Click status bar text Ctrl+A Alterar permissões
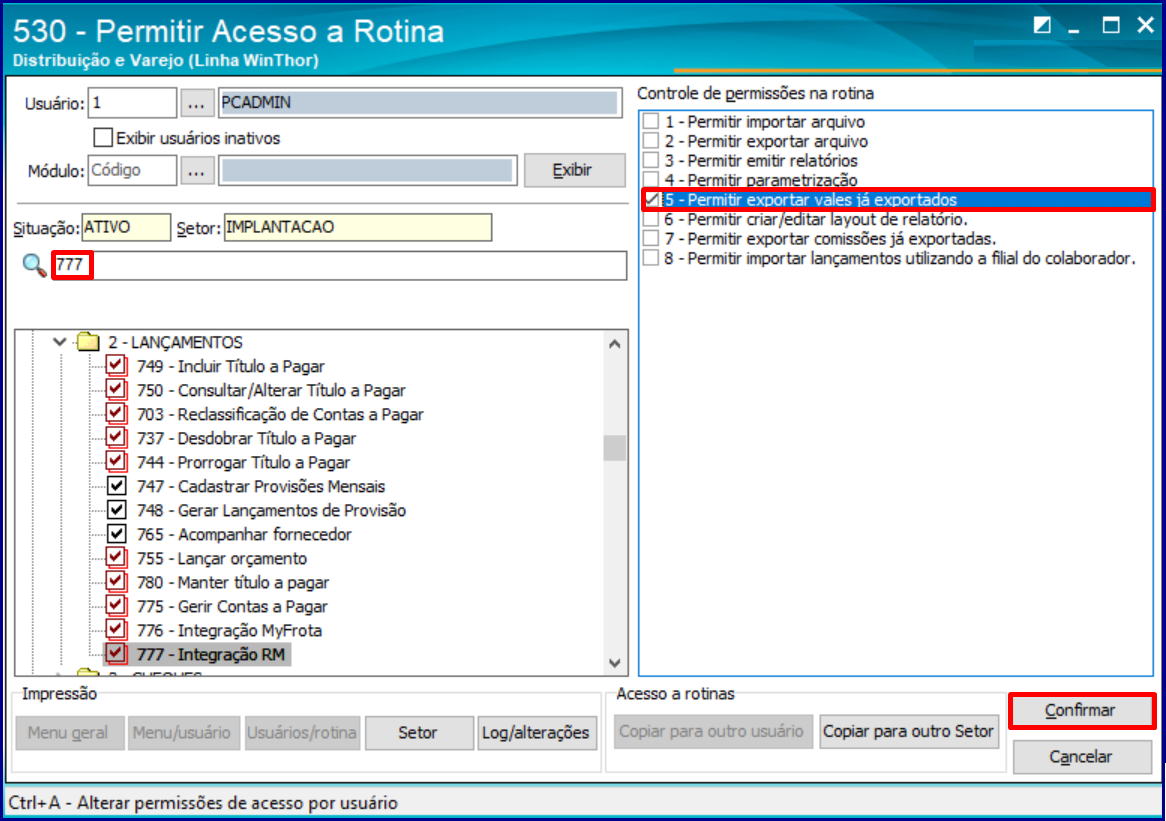Image resolution: width=1166 pixels, height=821 pixels. point(203,803)
